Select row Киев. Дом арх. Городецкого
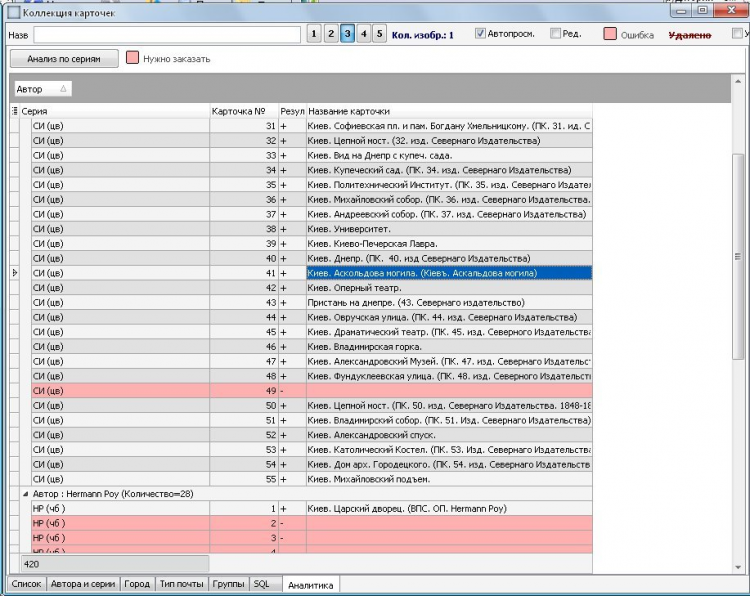 pyautogui.click(x=312, y=464)
